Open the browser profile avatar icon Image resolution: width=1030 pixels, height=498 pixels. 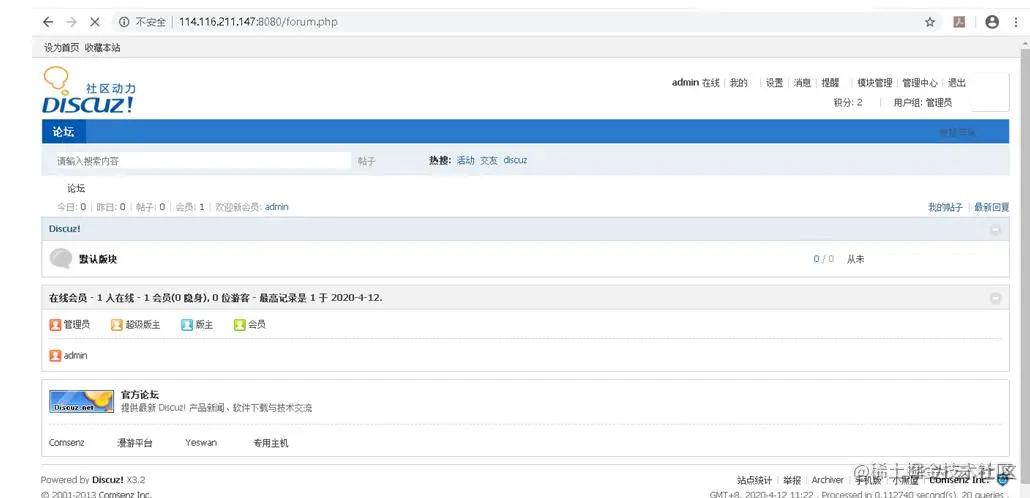(x=992, y=22)
